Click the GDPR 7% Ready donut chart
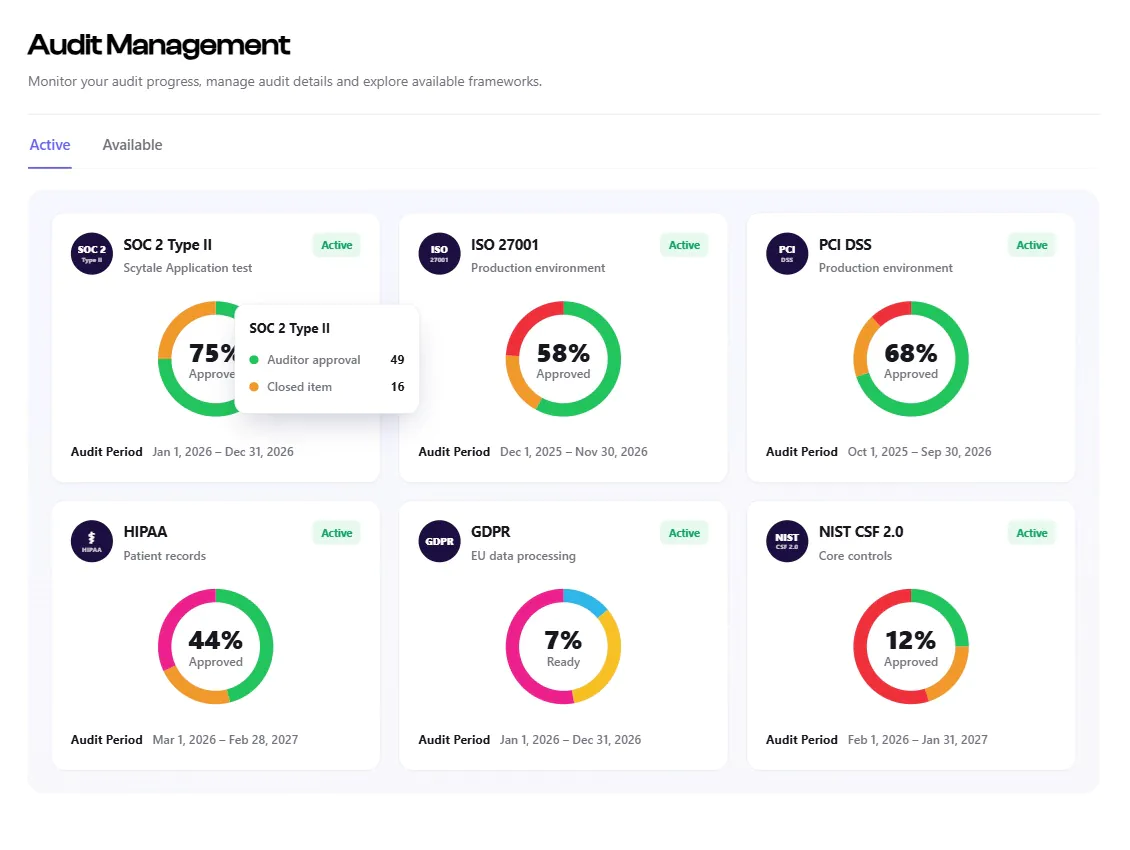The image size is (1130, 850). coord(563,646)
